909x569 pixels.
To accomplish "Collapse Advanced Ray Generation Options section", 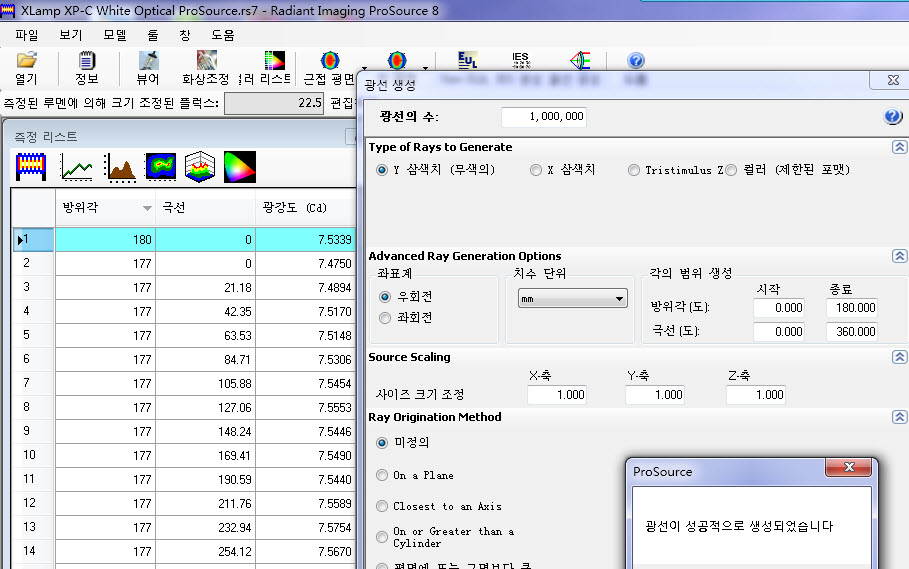I will 899,256.
